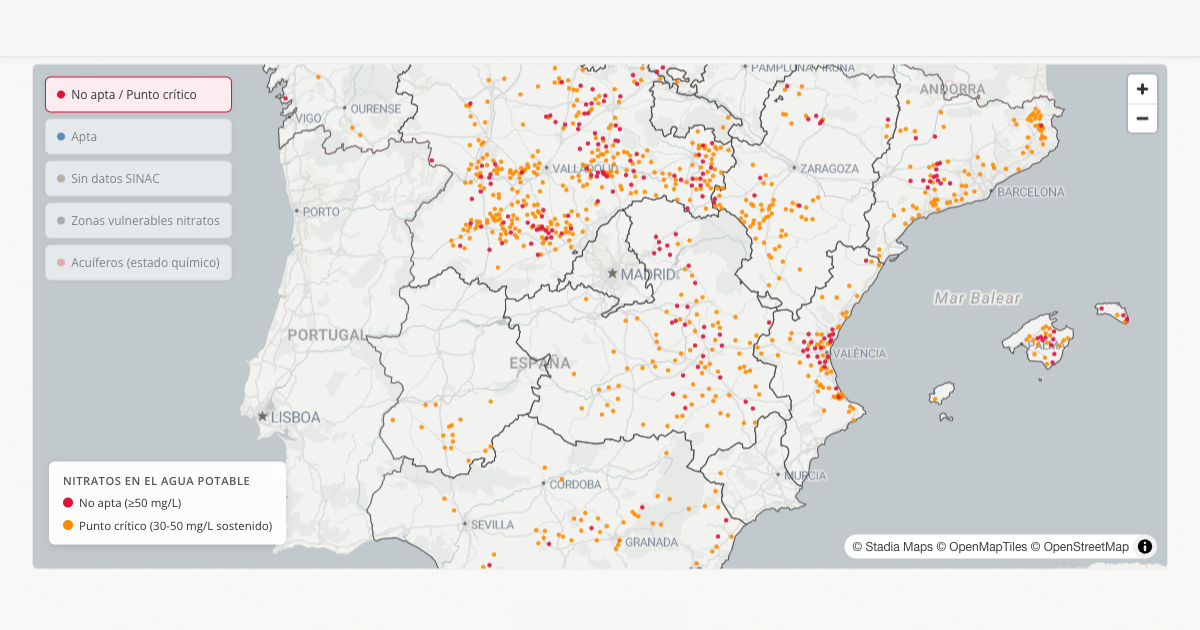Toggle the Apta layer
The image size is (1200, 630).
[x=137, y=136]
